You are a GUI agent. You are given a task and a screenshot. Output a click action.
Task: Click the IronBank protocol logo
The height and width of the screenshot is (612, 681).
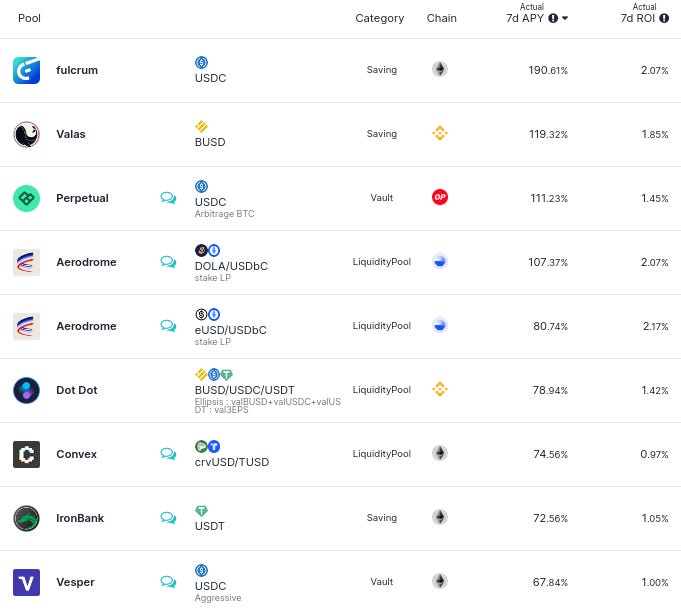(26, 518)
